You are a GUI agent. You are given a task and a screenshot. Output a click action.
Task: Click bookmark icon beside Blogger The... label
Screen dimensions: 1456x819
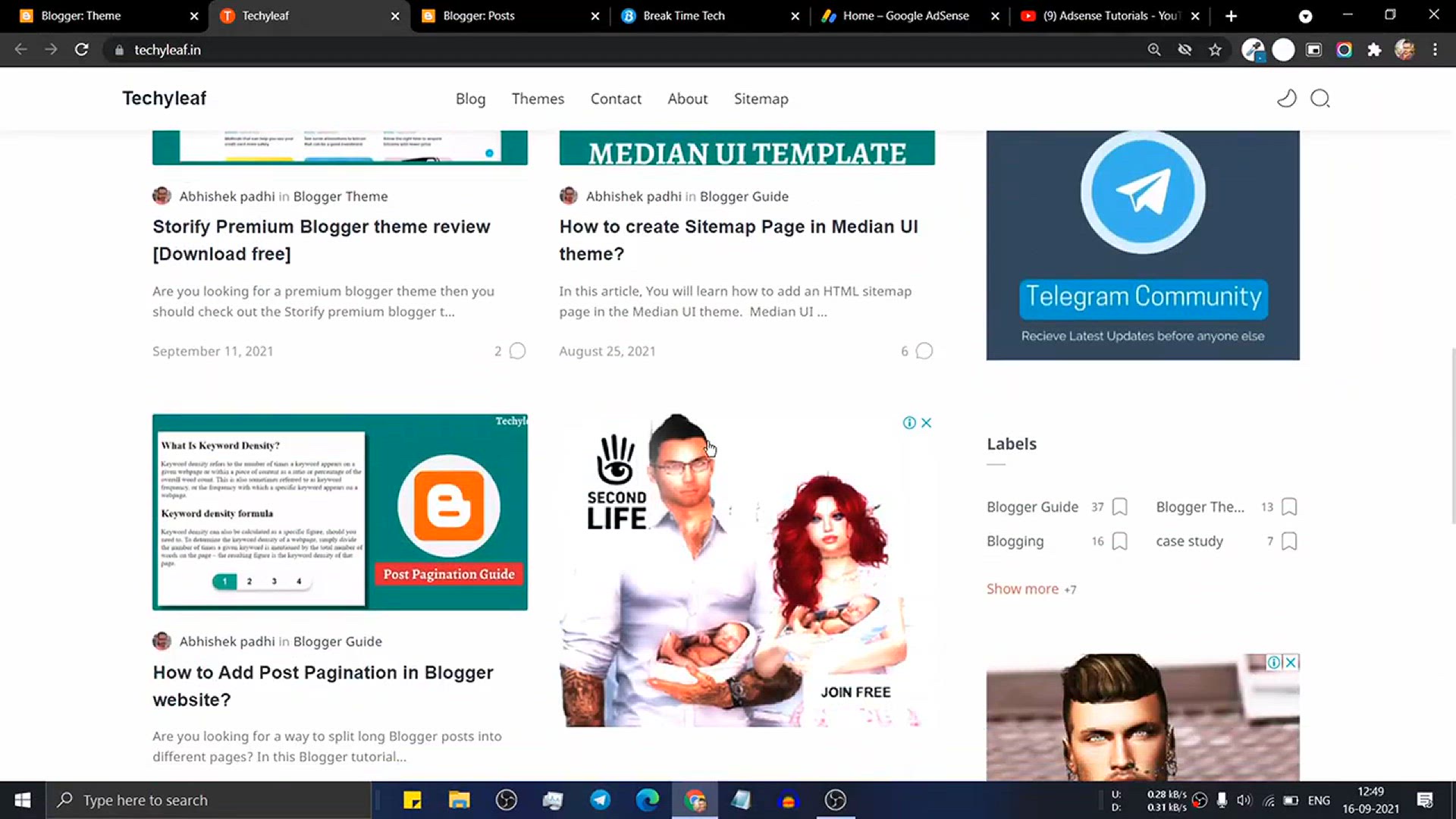click(1288, 507)
